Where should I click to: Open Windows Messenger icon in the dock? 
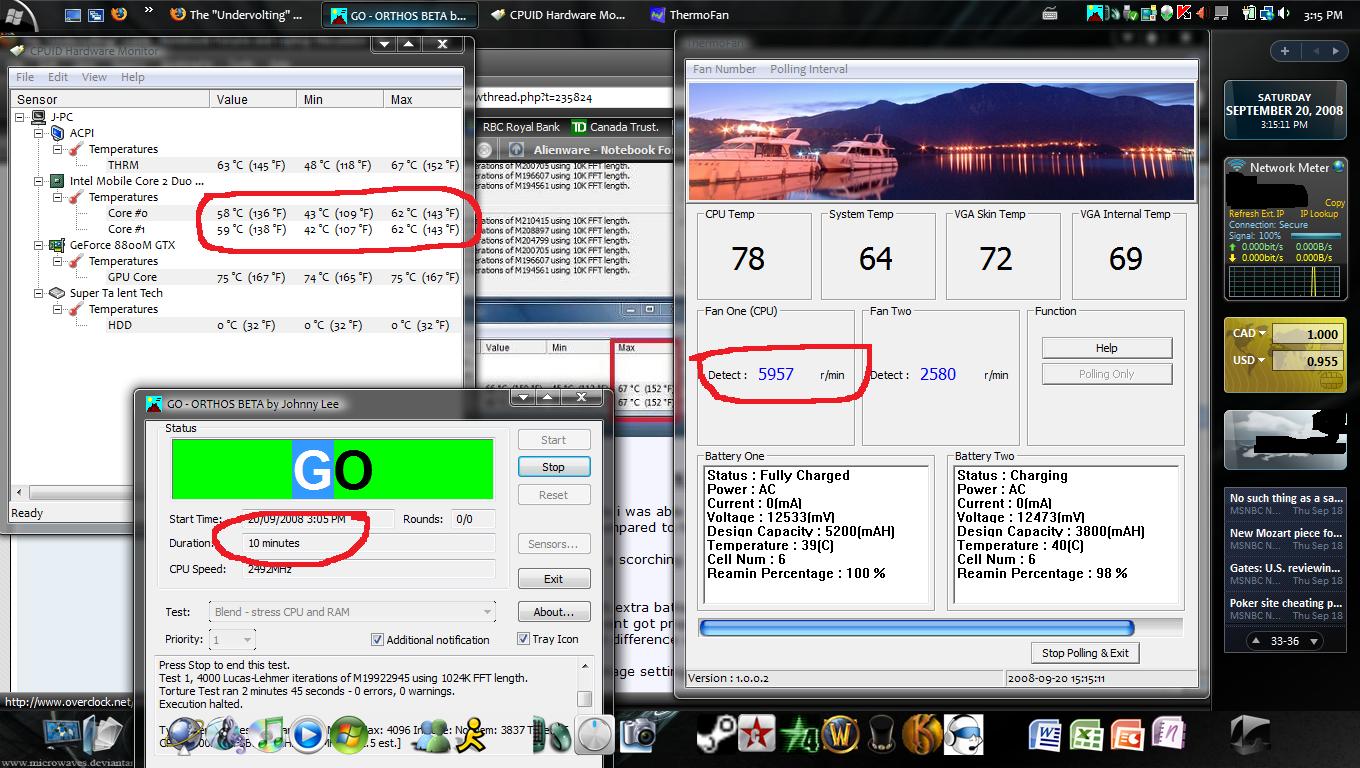(430, 736)
